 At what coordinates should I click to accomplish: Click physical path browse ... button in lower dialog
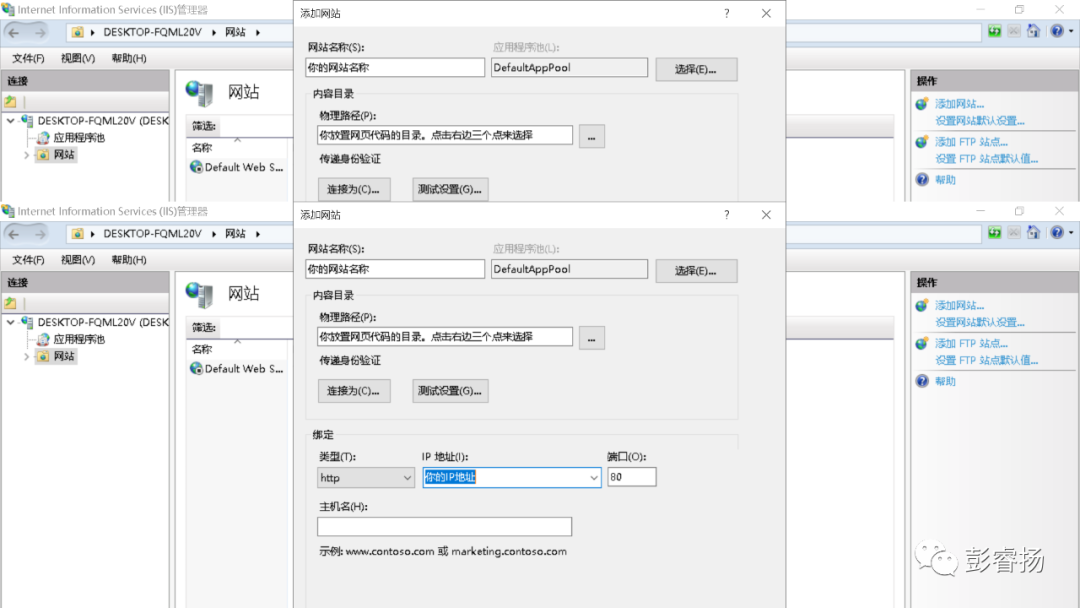coord(592,338)
